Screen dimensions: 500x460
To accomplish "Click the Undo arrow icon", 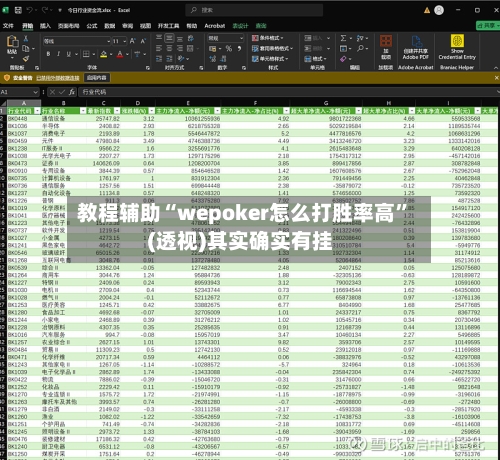I will pyautogui.click(x=30, y=10).
